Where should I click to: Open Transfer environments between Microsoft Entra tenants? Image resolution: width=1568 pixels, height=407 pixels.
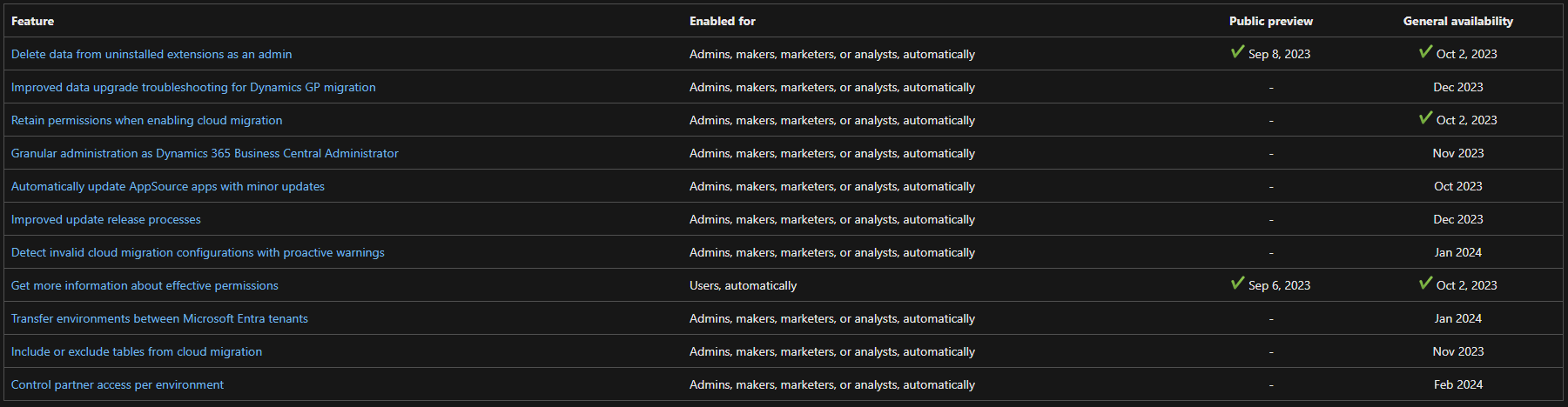coord(159,318)
